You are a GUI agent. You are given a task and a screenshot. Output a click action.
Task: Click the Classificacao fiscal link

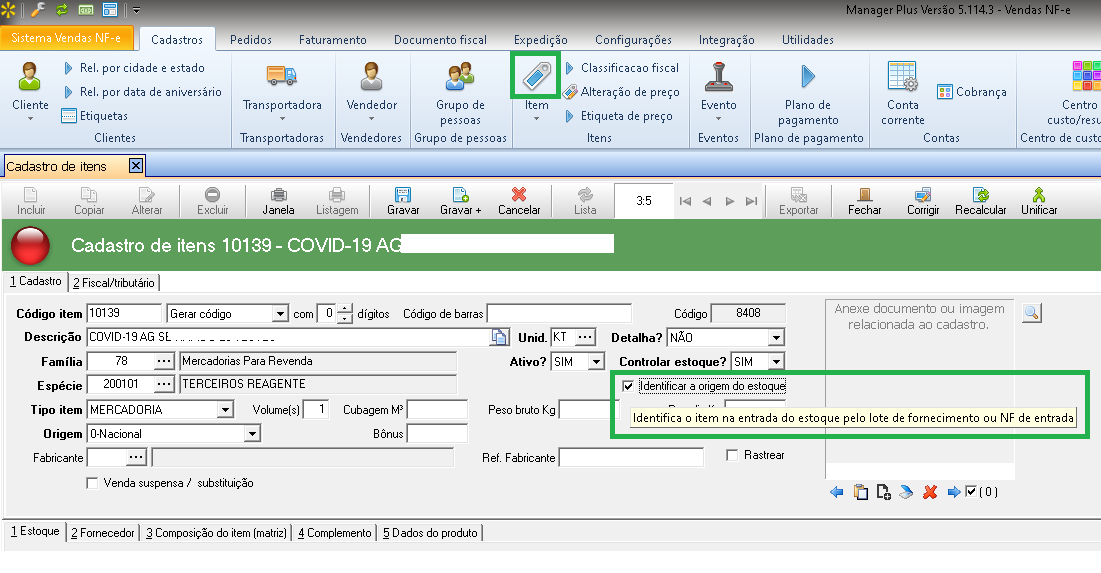629,68
